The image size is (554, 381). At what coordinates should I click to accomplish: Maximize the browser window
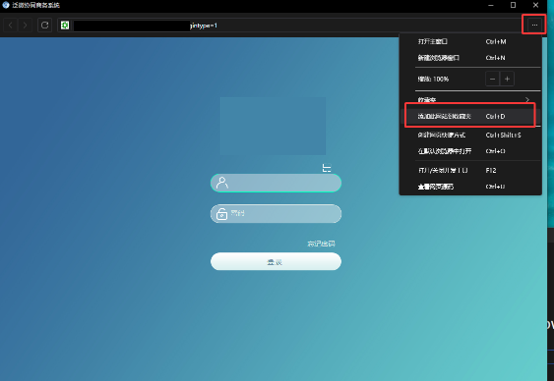(513, 5)
